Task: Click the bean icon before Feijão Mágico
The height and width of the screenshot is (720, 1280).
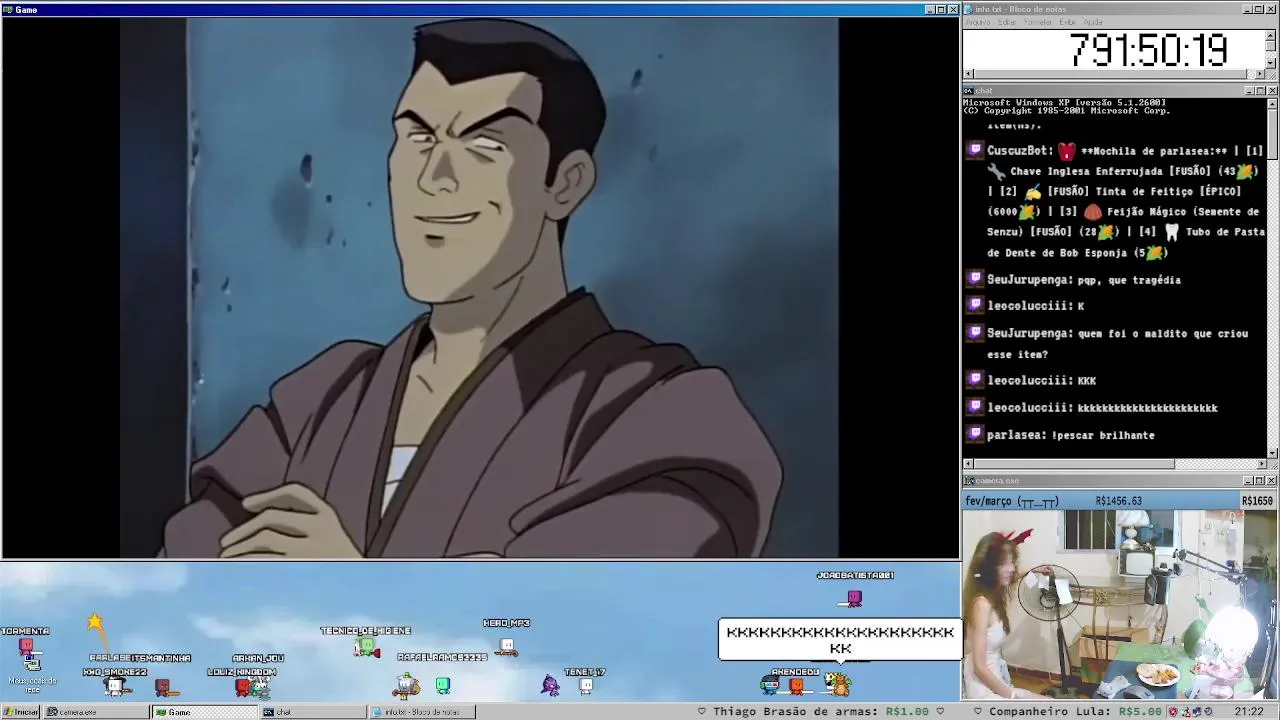Action: (1093, 212)
